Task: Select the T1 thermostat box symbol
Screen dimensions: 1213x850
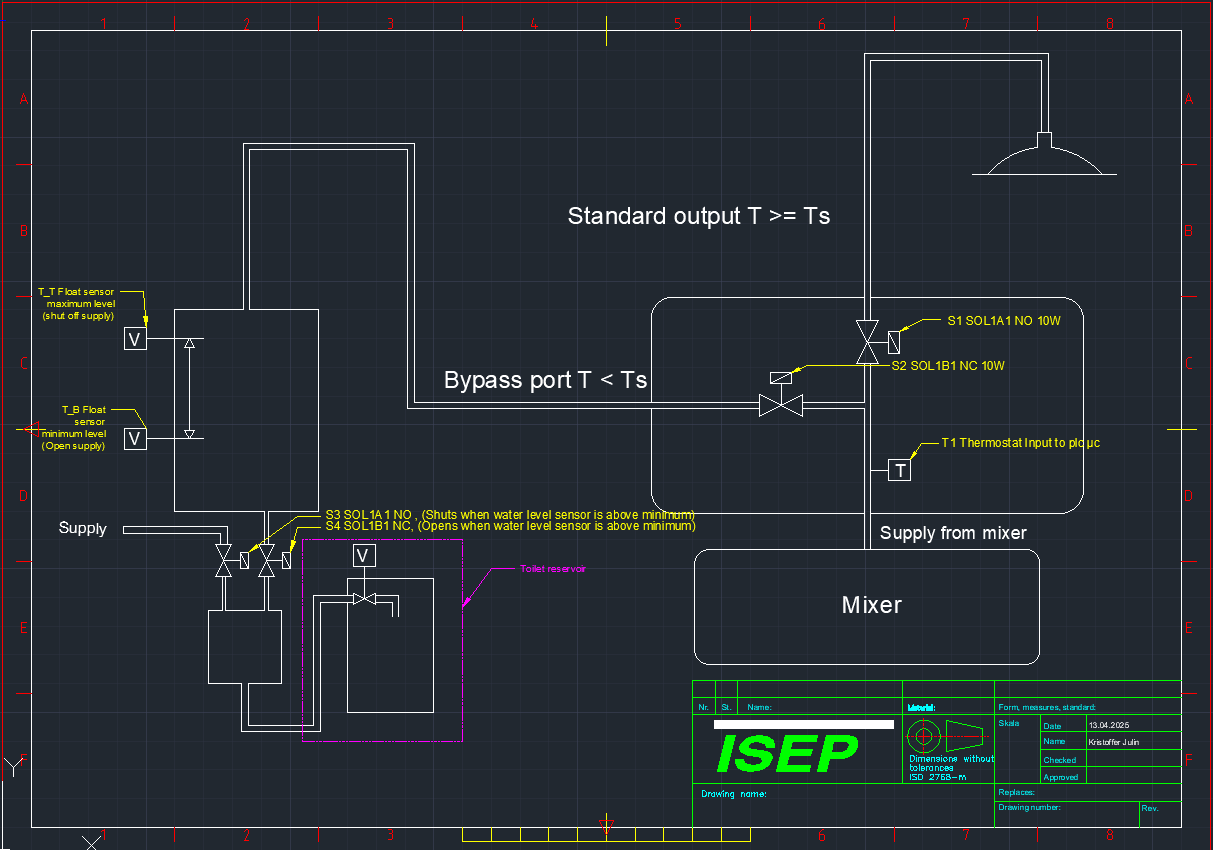Action: pyautogui.click(x=900, y=470)
